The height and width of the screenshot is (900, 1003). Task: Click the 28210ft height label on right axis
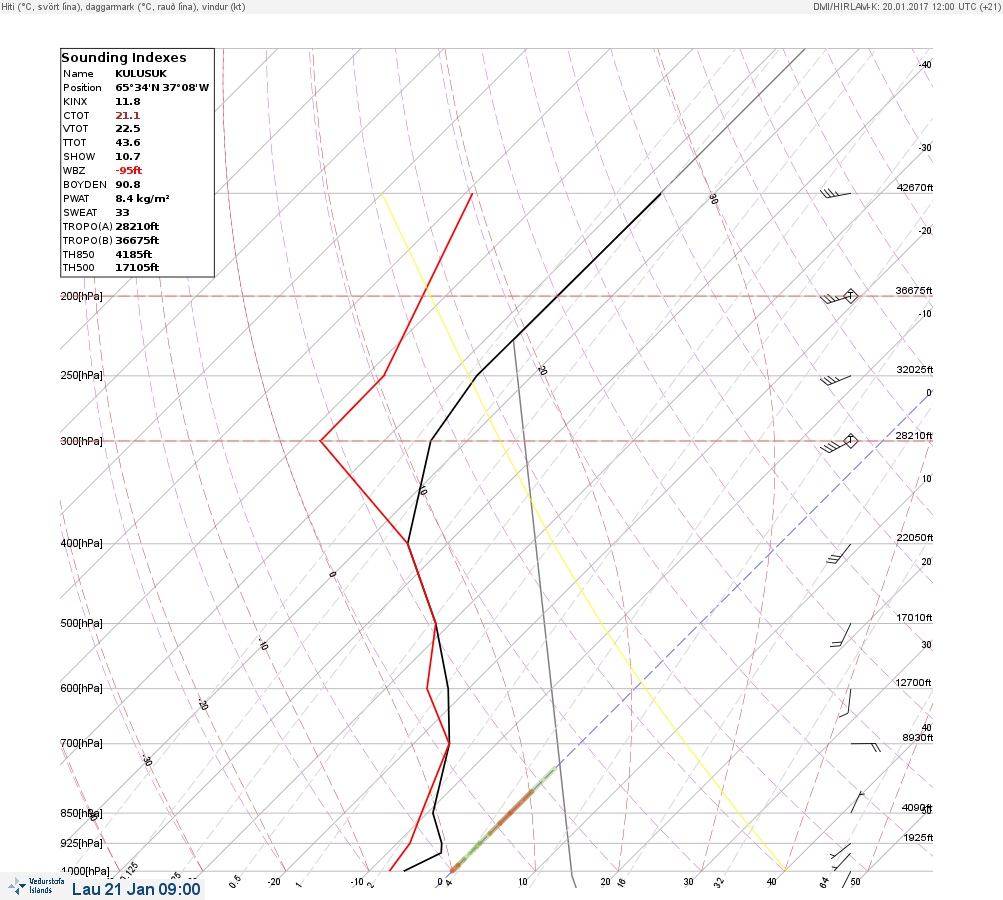(x=914, y=436)
